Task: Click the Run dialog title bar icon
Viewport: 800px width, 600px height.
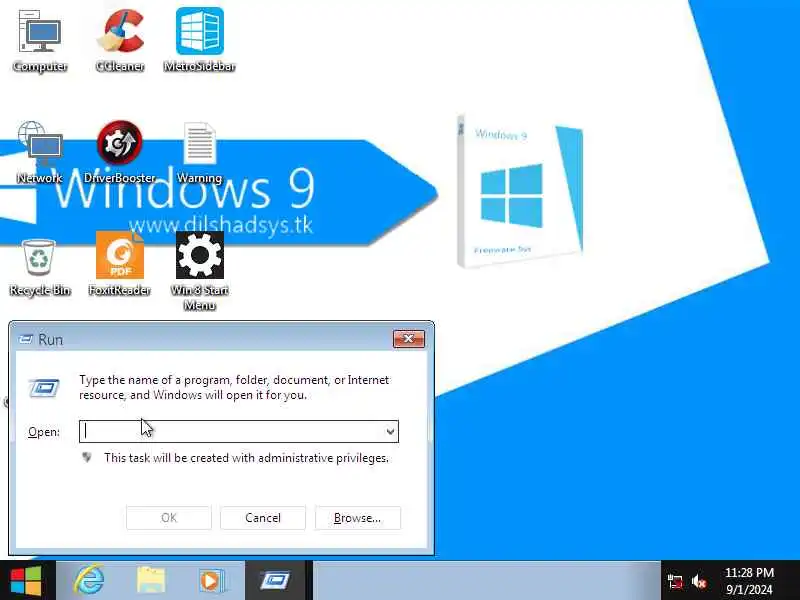Action: click(26, 339)
